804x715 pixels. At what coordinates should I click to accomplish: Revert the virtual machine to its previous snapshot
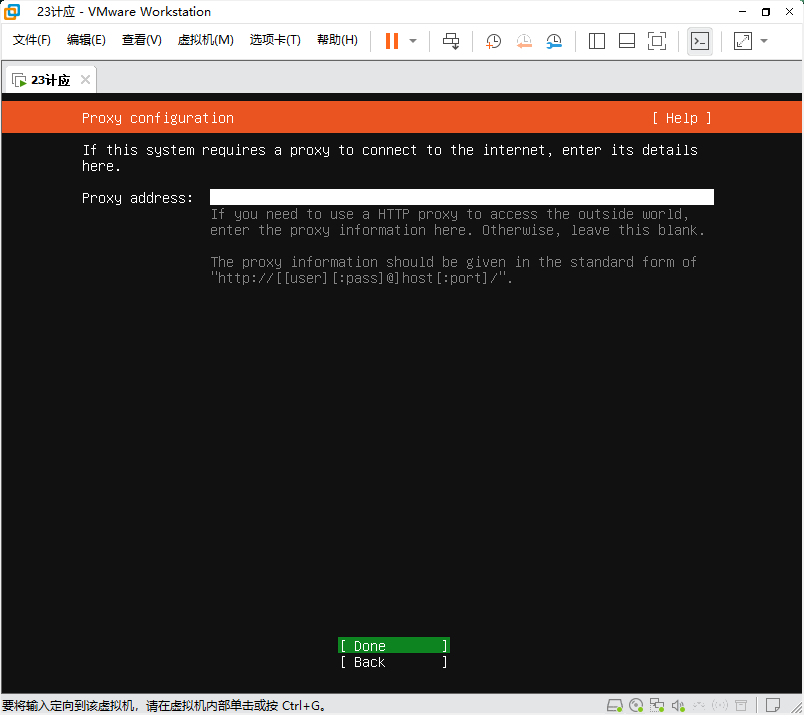[524, 41]
